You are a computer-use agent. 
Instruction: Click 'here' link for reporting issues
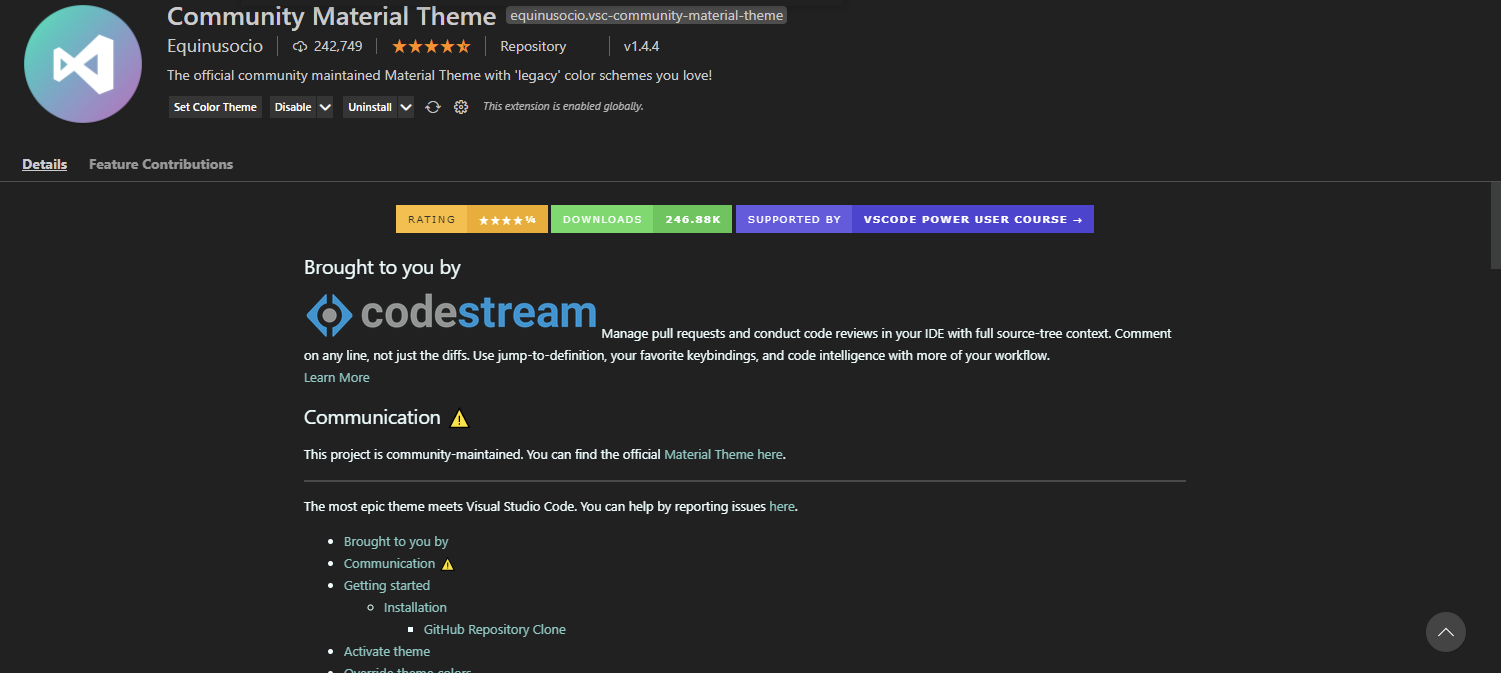click(x=782, y=507)
